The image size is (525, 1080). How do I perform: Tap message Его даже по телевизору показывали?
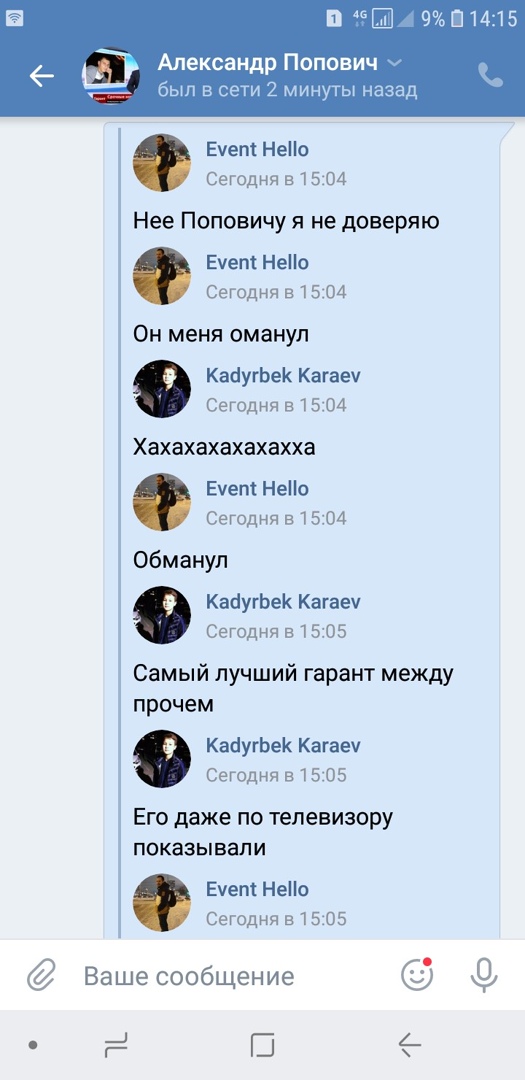[262, 833]
